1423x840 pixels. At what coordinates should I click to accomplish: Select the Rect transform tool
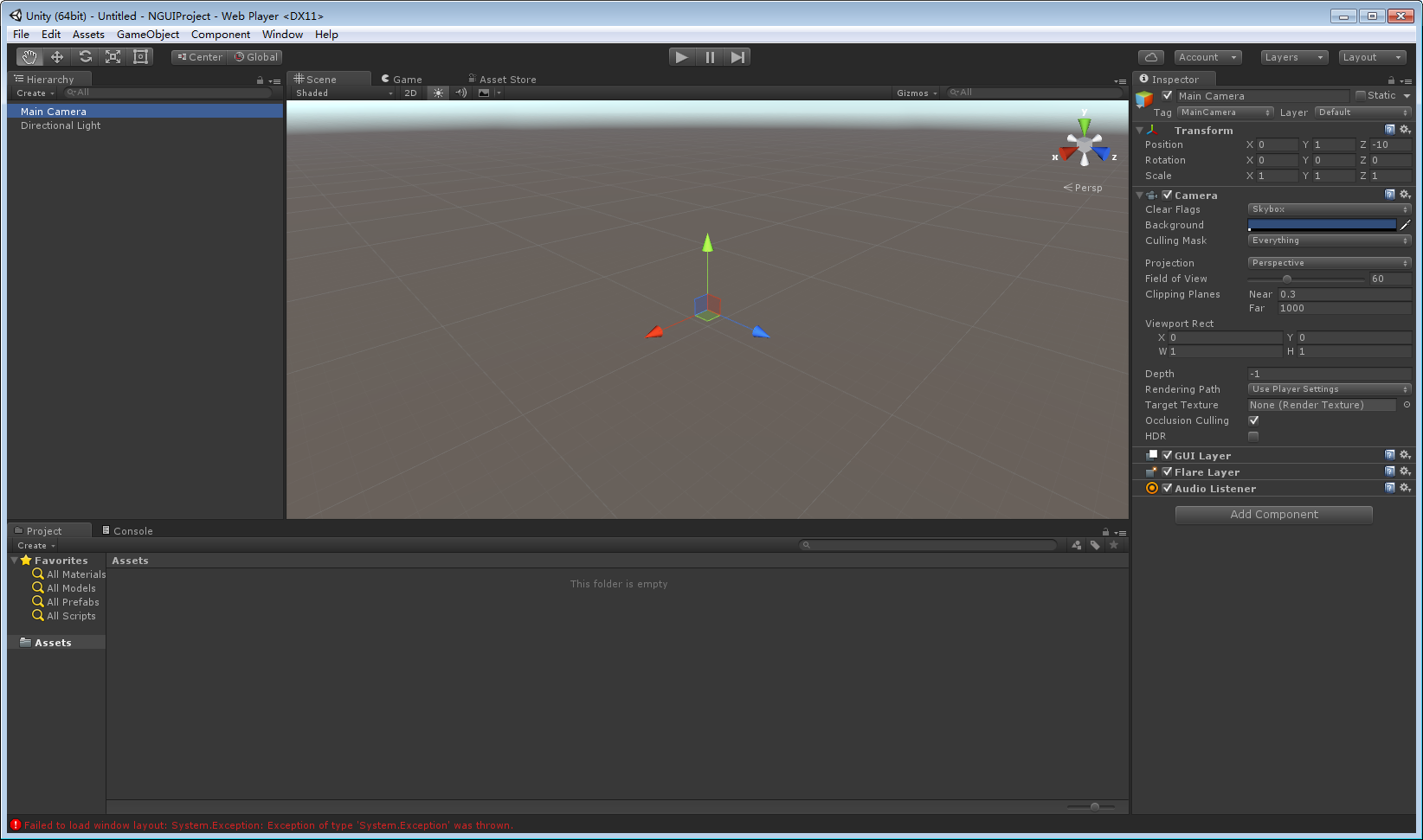[140, 57]
